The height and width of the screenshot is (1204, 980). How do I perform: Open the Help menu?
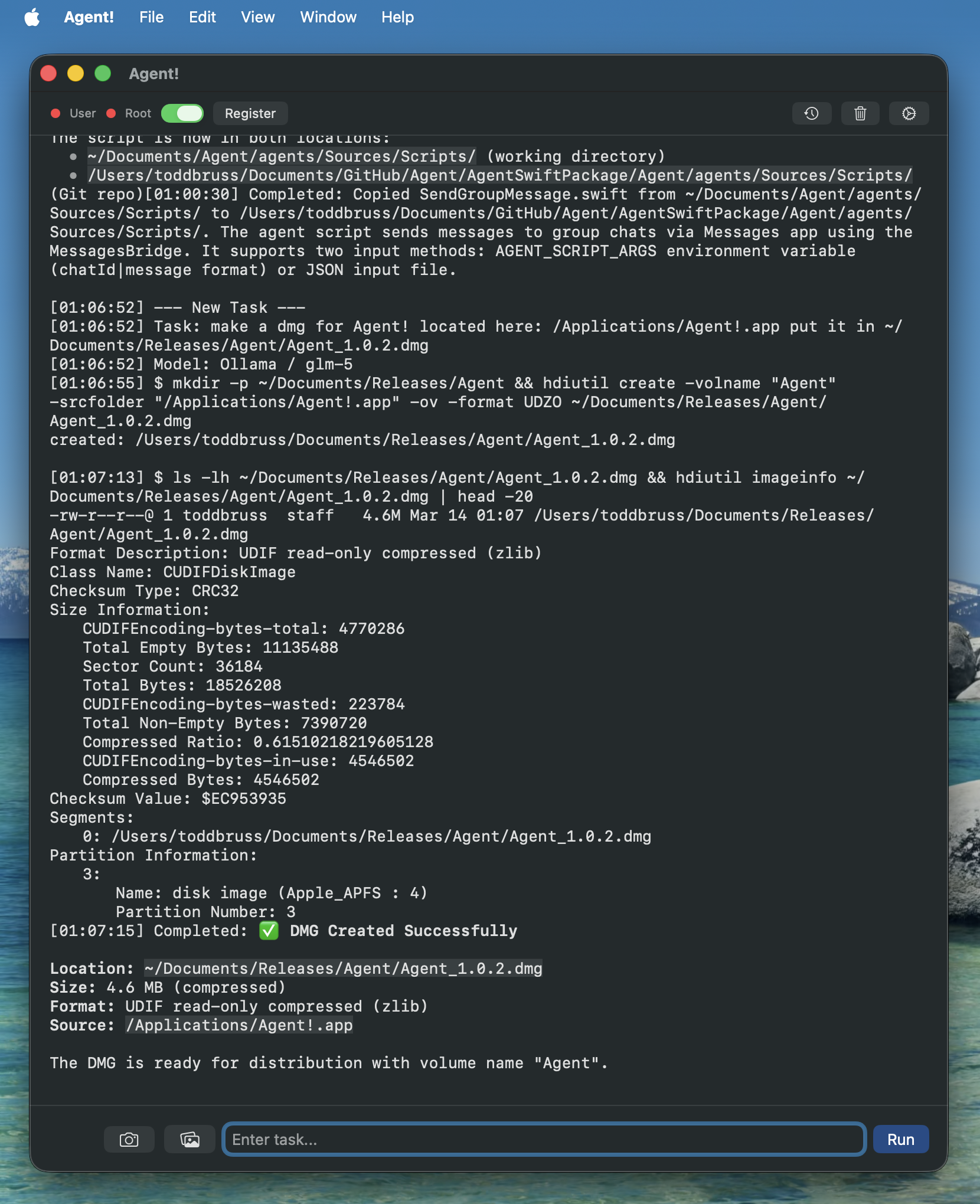[x=397, y=17]
